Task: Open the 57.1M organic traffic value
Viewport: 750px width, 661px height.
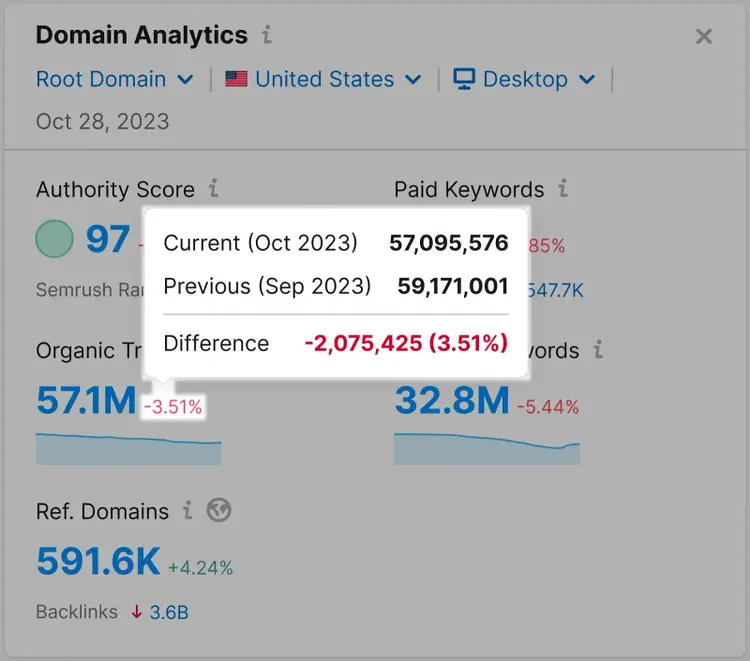Action: 86,400
